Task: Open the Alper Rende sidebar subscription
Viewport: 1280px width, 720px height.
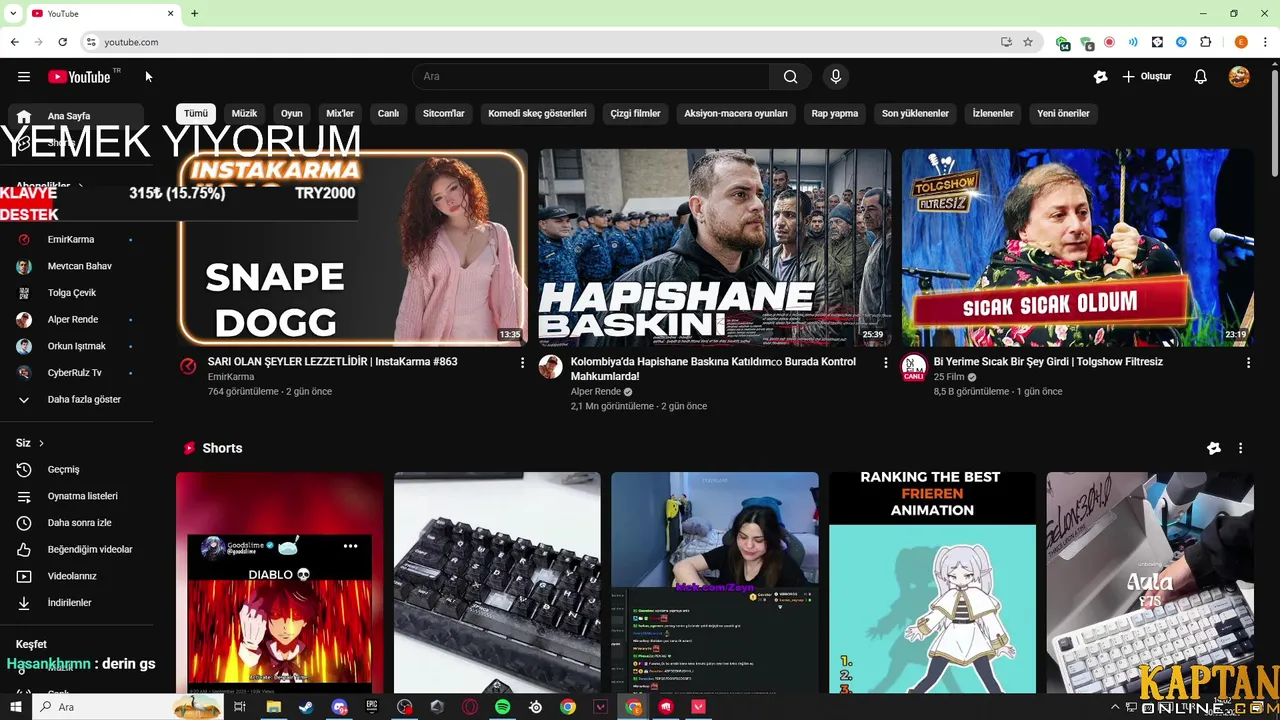Action: tap(78, 319)
